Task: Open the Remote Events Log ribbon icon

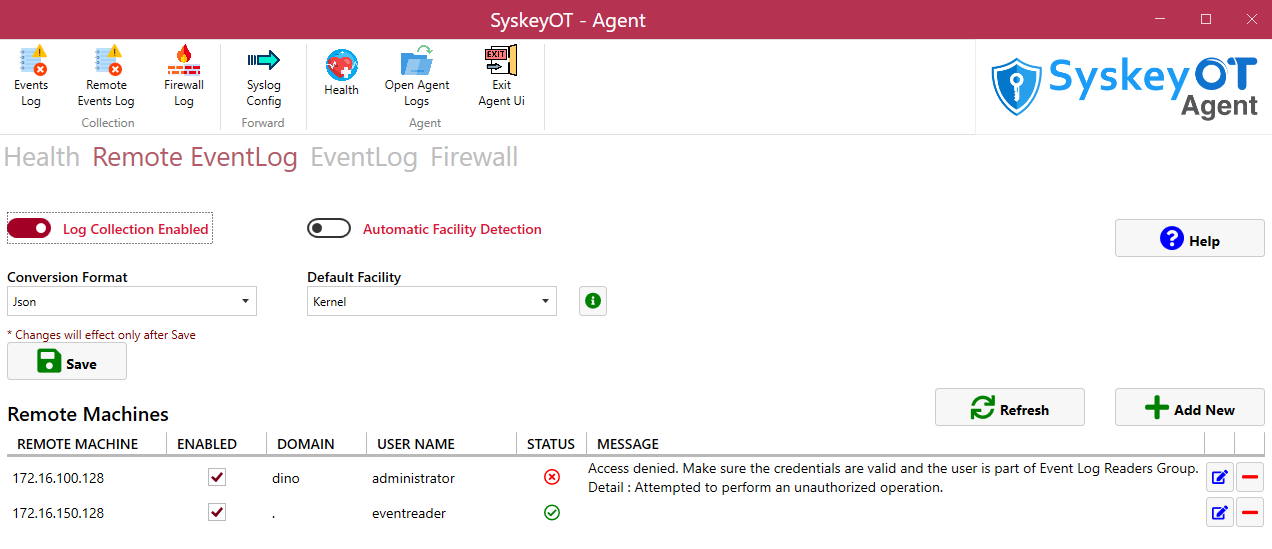Action: [106, 64]
